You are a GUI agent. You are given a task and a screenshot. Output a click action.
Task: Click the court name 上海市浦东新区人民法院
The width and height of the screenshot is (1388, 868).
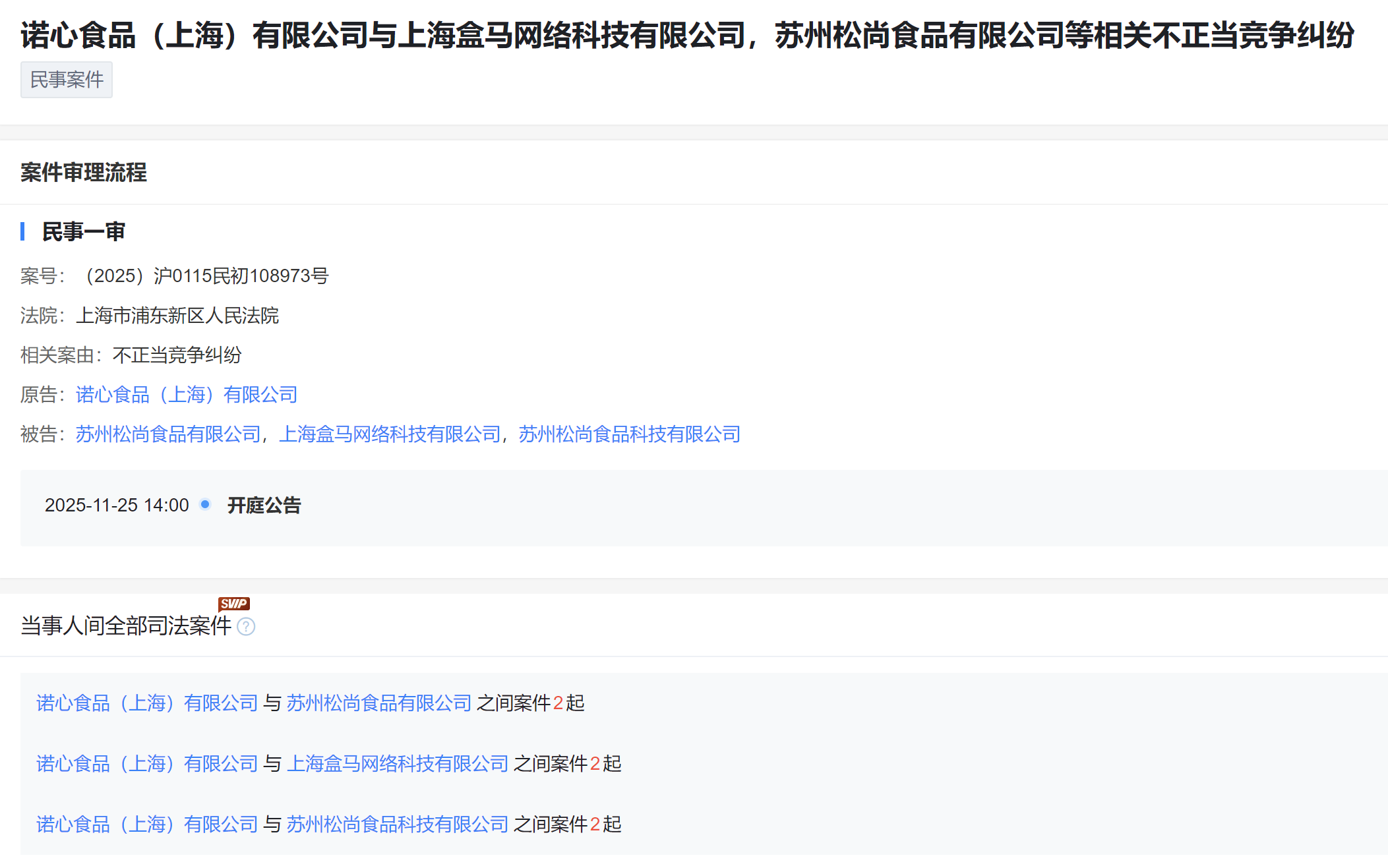tap(177, 316)
